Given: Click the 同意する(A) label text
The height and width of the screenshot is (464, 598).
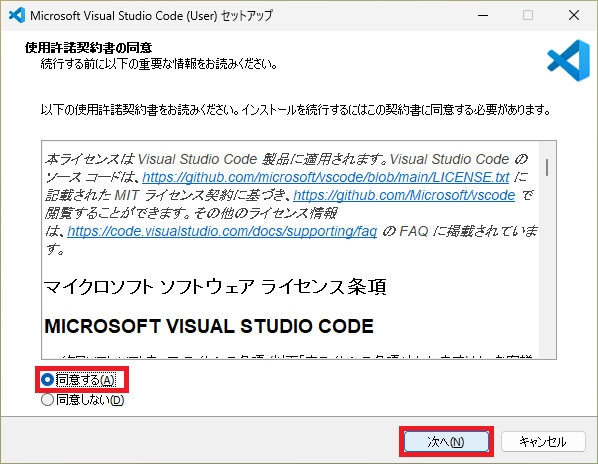Looking at the screenshot, I should 85,380.
